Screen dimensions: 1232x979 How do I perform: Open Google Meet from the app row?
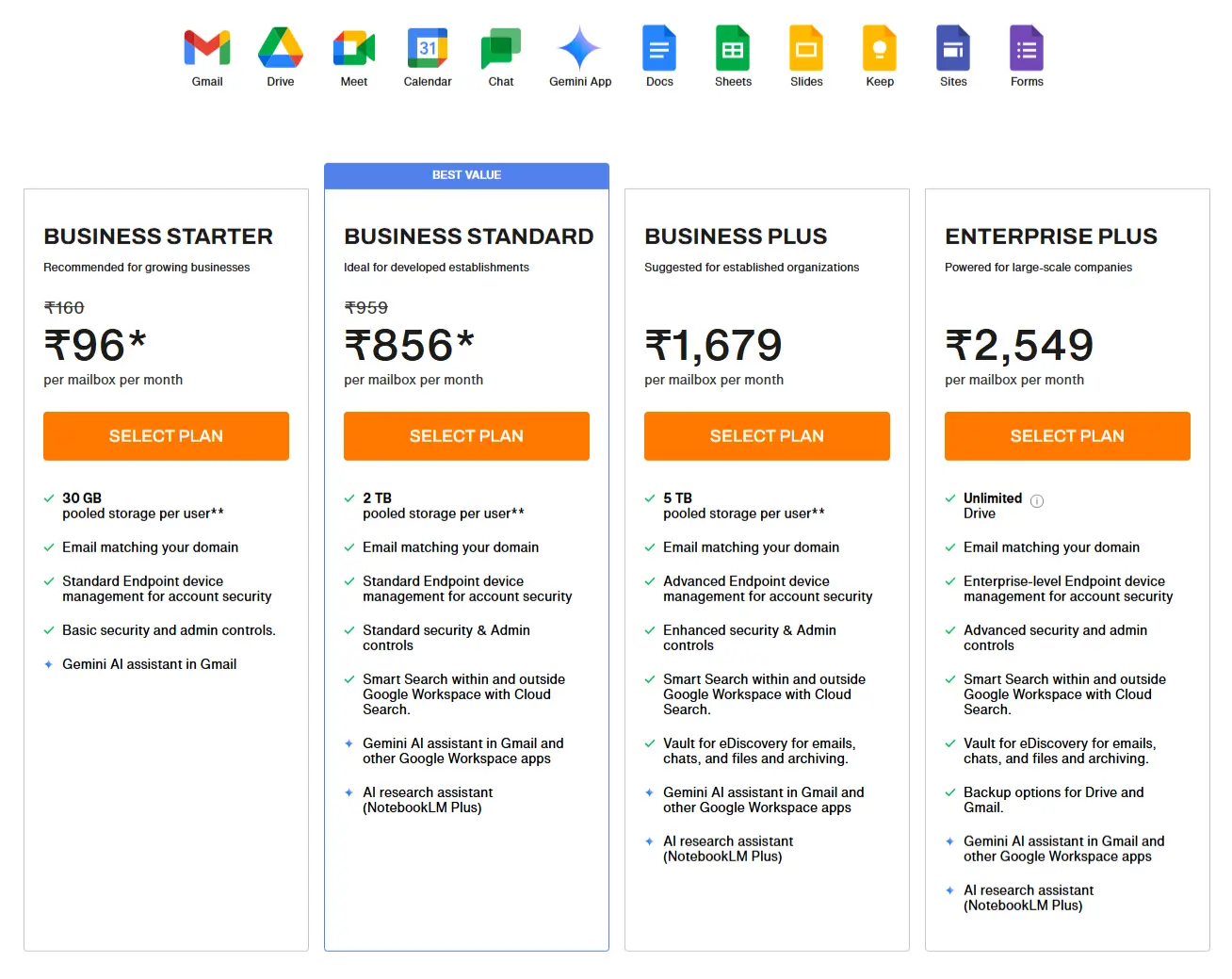[x=353, y=45]
